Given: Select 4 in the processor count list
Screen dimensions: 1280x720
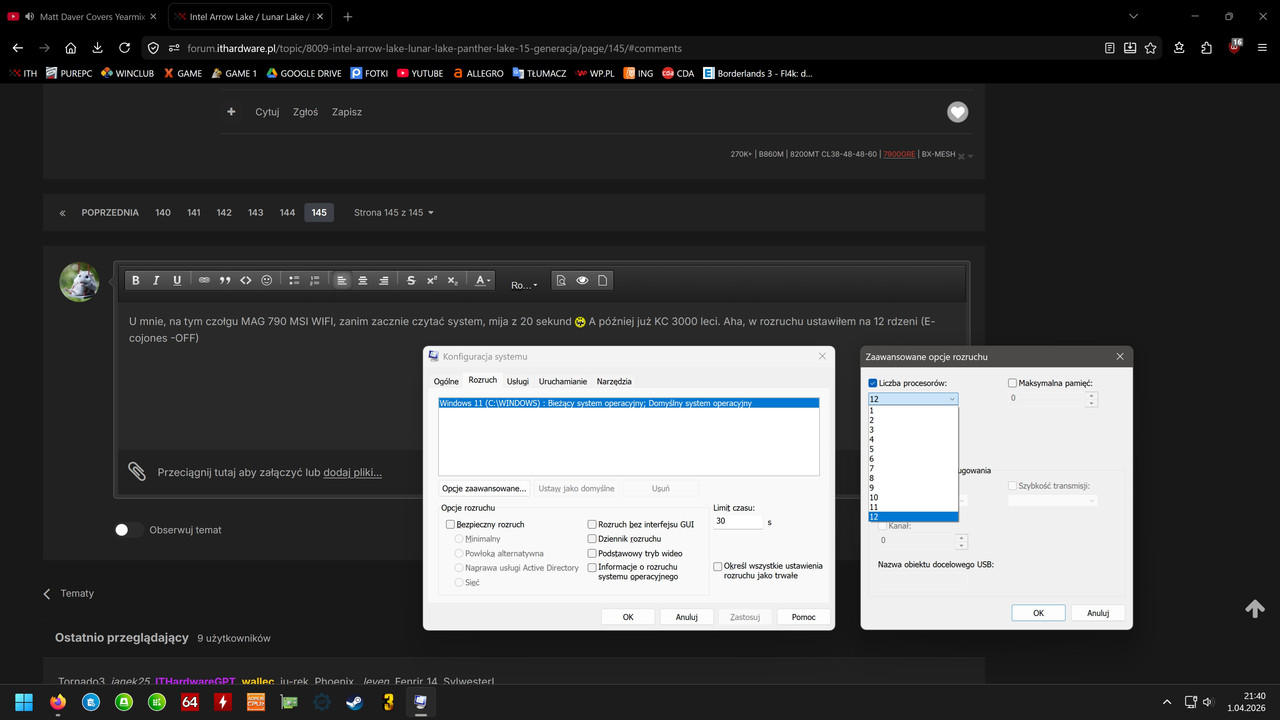Looking at the screenshot, I should (913, 439).
